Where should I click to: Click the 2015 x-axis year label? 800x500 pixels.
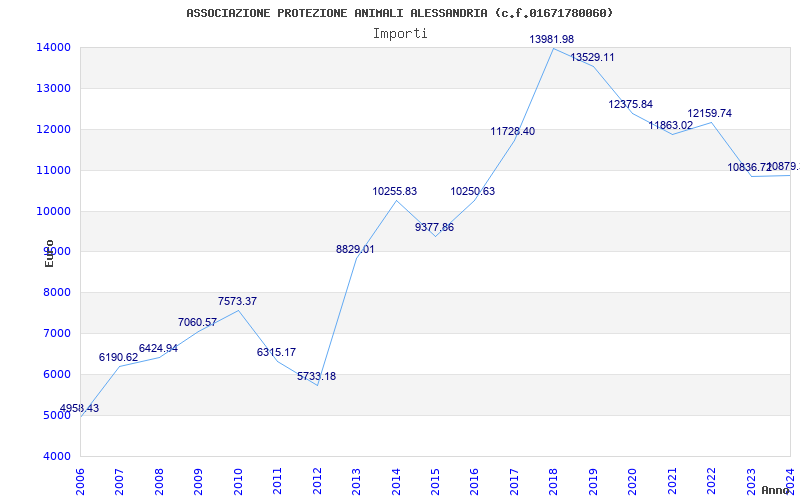[x=435, y=481]
